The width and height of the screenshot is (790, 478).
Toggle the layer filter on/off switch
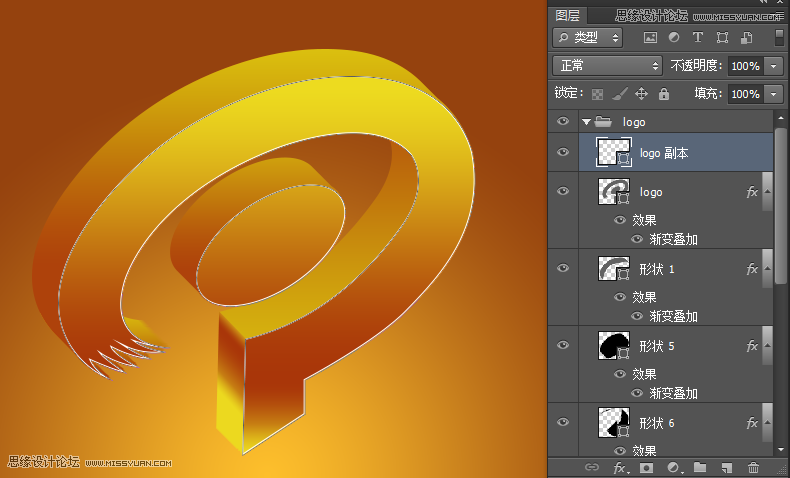(x=779, y=37)
